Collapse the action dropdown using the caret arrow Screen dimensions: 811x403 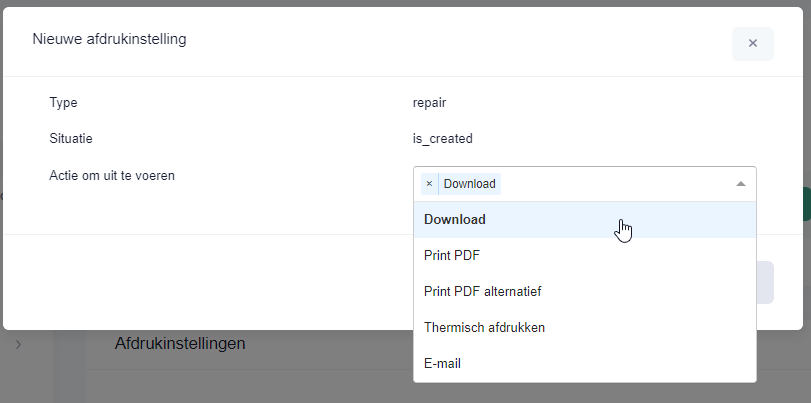pyautogui.click(x=741, y=184)
